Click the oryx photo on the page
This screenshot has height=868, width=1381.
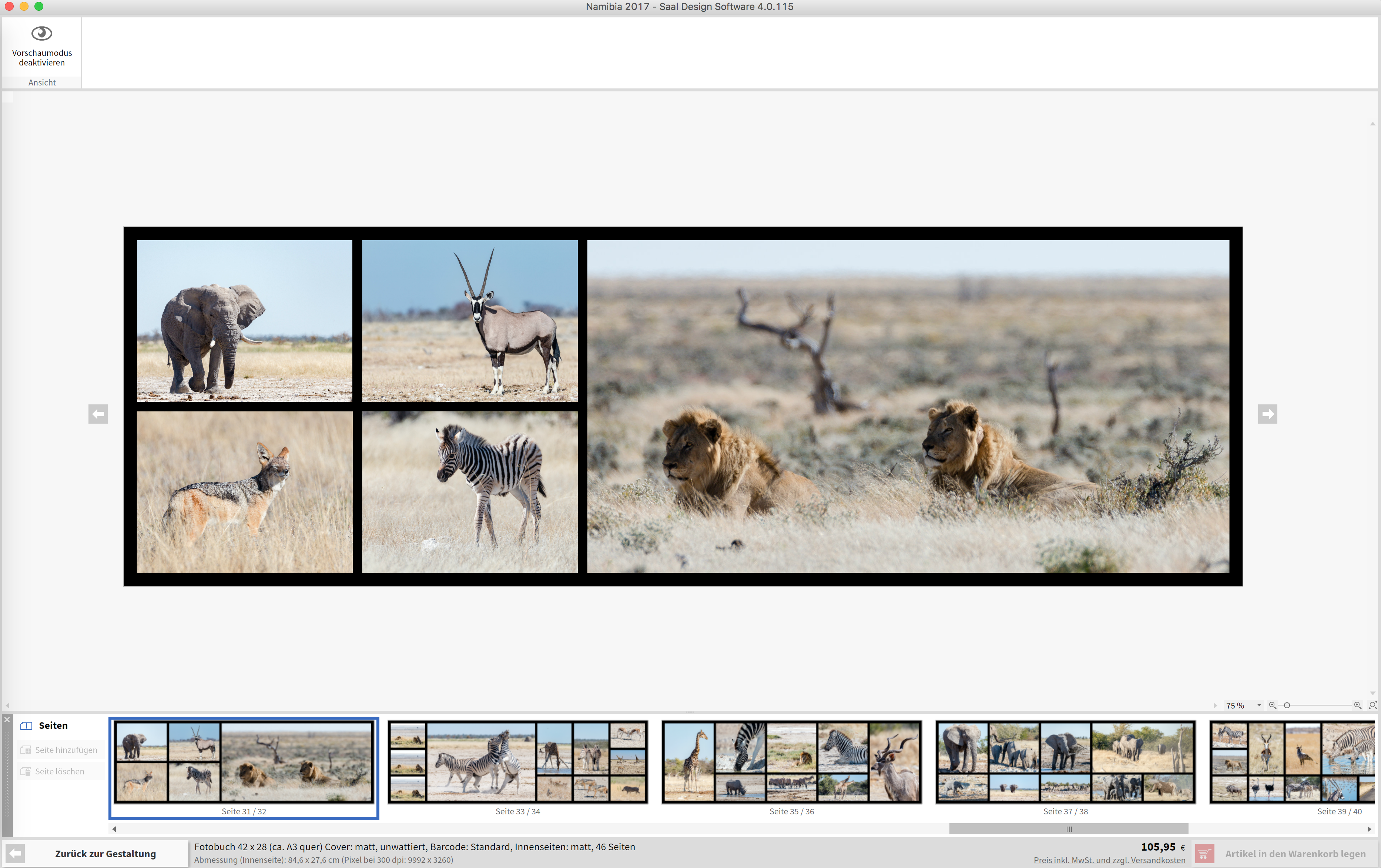pos(470,320)
